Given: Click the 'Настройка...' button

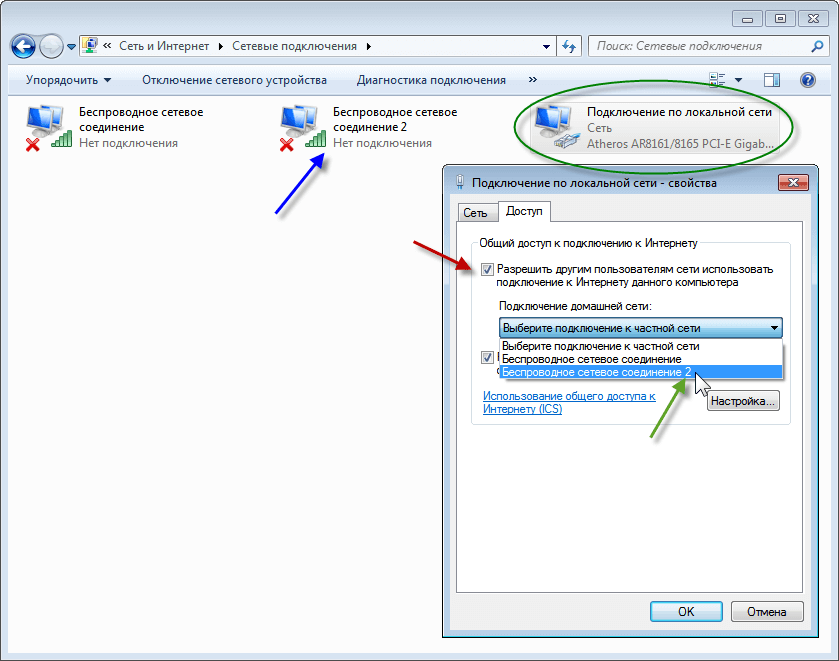Looking at the screenshot, I should [743, 401].
